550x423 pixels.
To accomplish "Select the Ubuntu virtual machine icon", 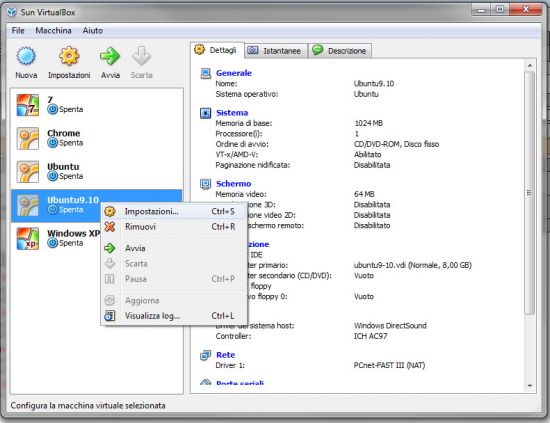I will click(x=28, y=172).
